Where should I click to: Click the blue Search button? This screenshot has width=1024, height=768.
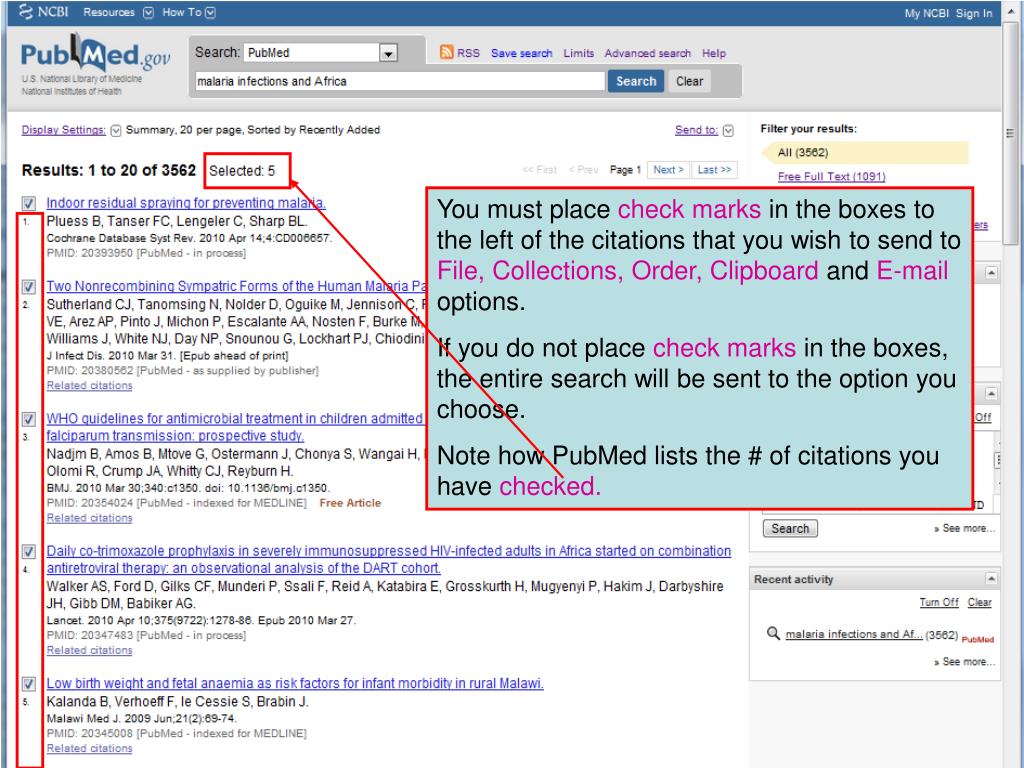point(635,81)
